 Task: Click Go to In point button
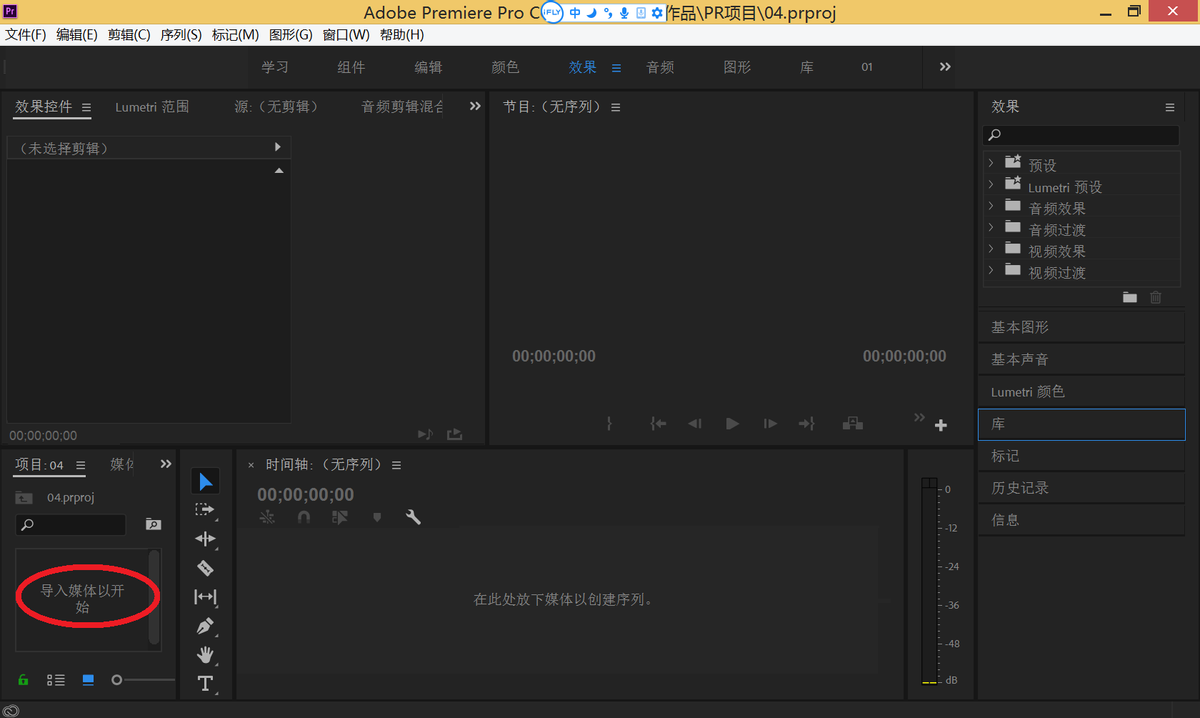click(658, 424)
